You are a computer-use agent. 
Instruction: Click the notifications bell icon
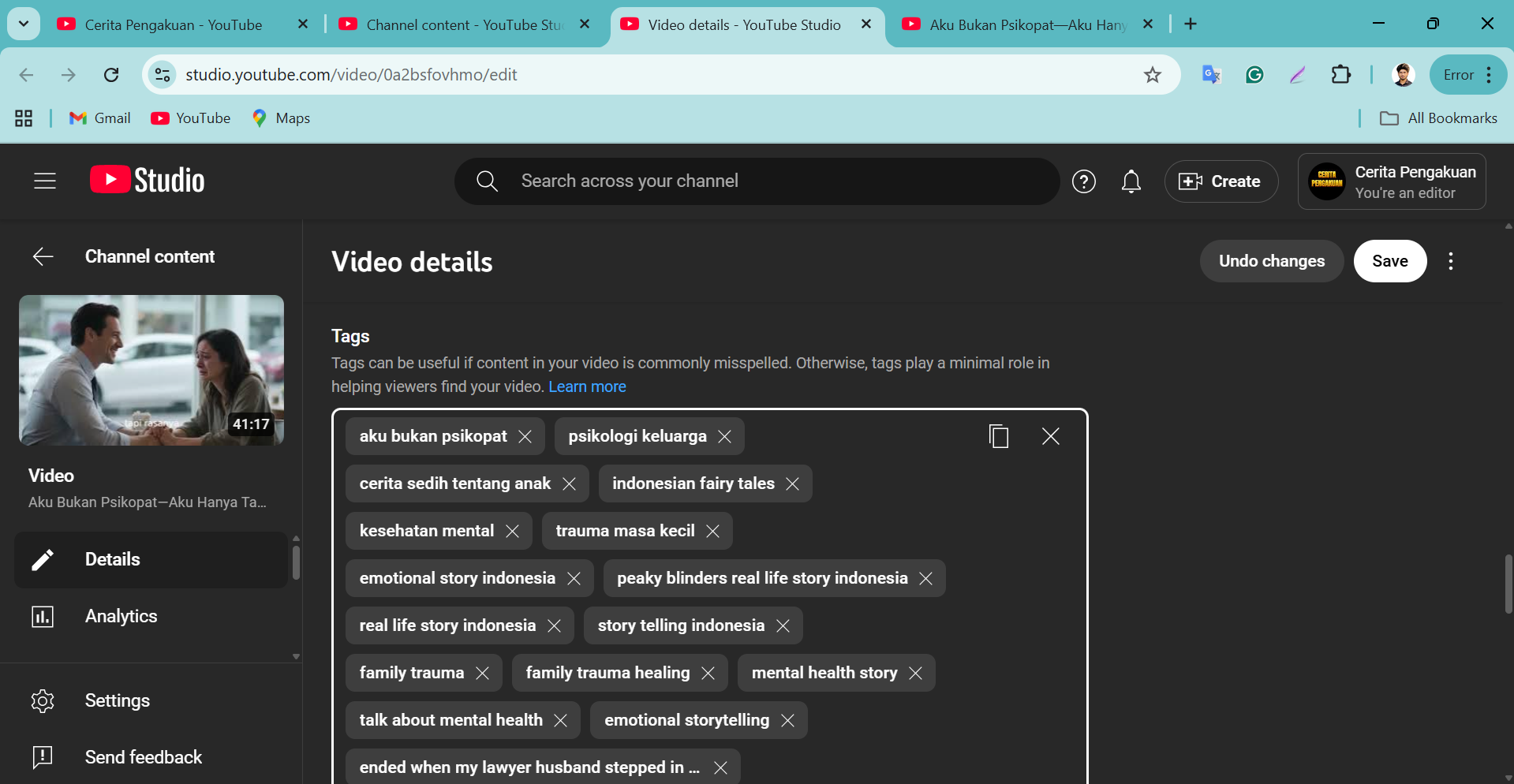(x=1131, y=181)
